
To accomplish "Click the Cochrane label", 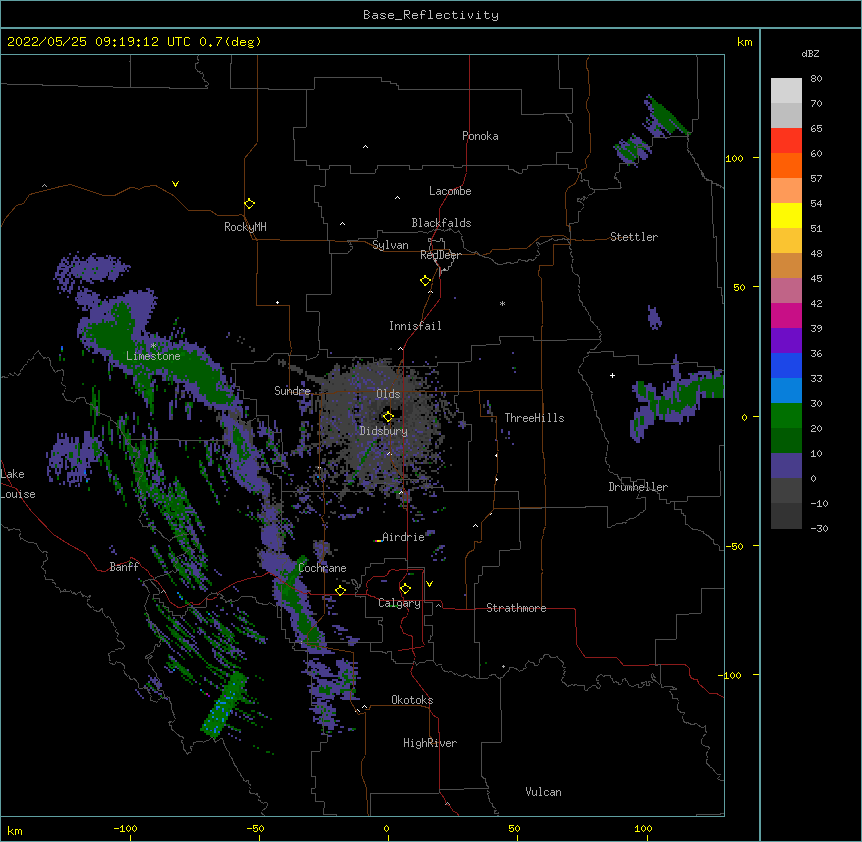I will (x=322, y=568).
